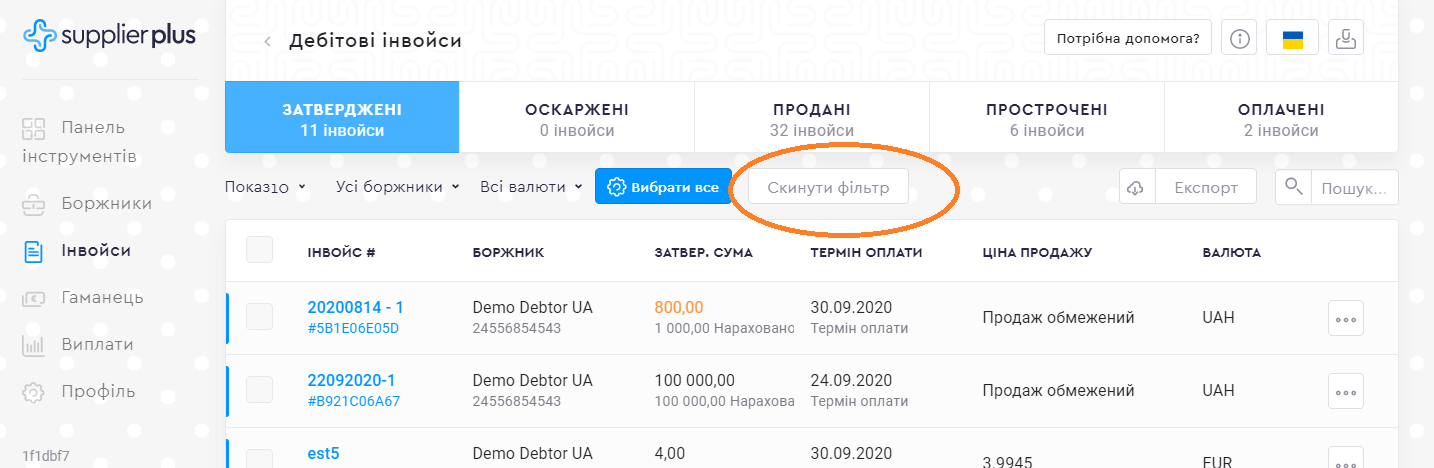This screenshot has width=1434, height=468.
Task: Click the Скинути фільтр button
Action: (x=828, y=188)
